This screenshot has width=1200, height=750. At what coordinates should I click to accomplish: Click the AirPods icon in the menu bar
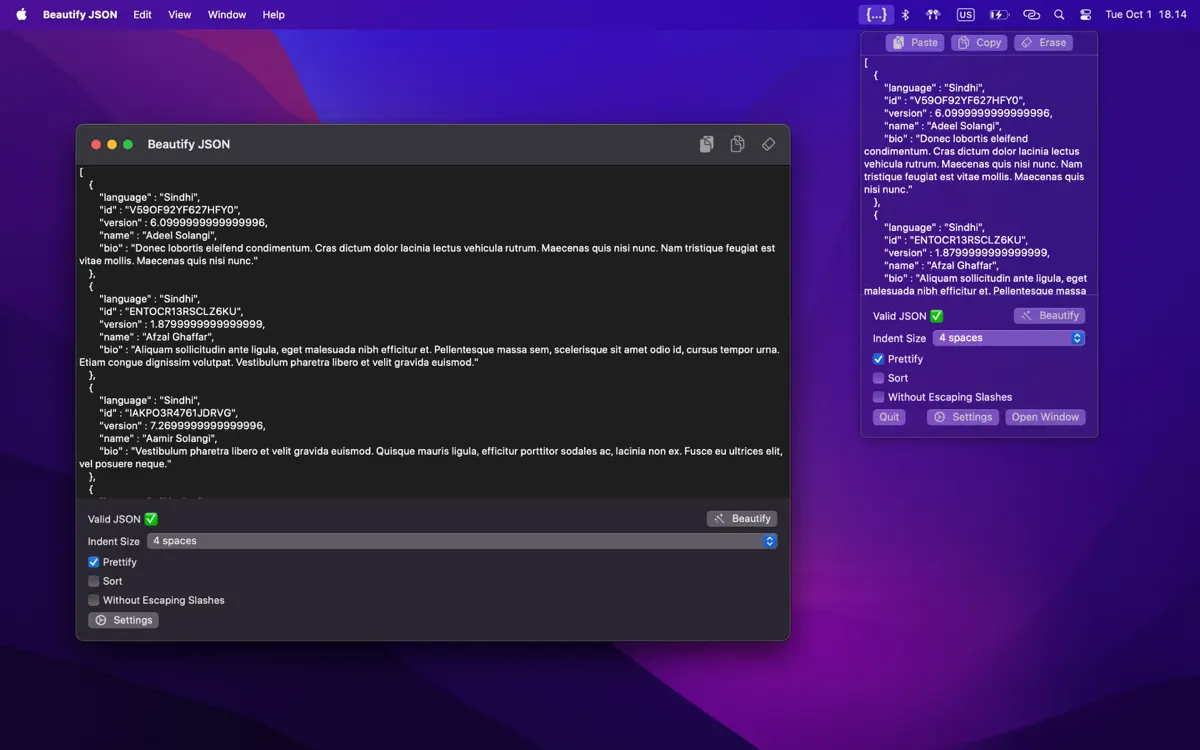pos(933,15)
